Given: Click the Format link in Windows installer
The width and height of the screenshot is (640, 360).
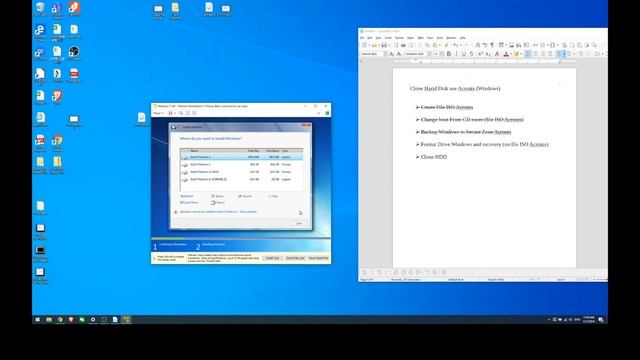Looking at the screenshot, I should coord(245,196).
